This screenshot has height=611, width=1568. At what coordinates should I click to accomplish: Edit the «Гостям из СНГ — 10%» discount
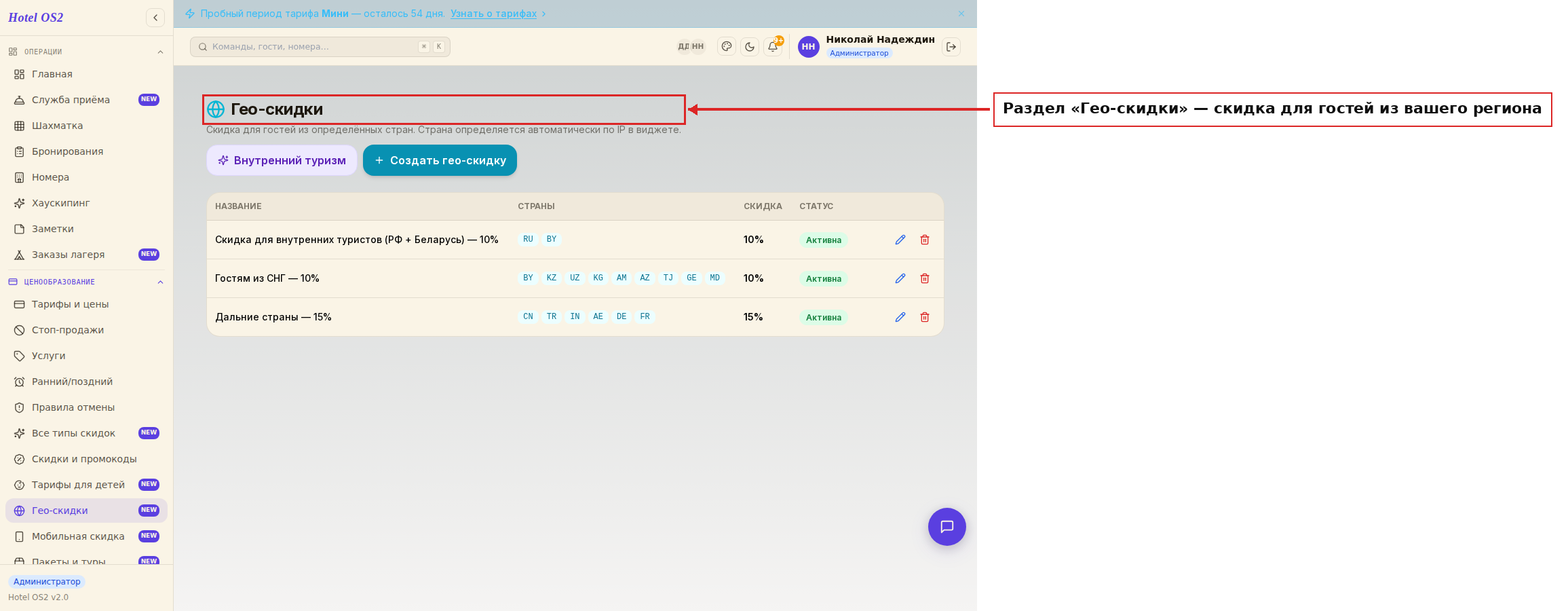(900, 278)
